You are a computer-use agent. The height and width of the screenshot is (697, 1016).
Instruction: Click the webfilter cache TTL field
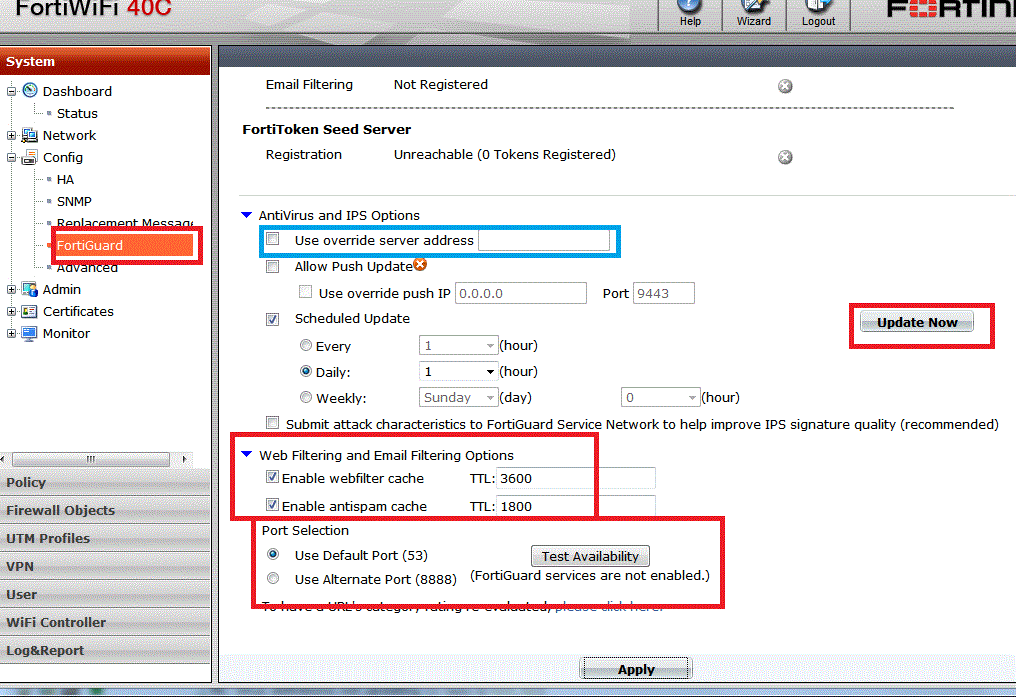tap(575, 478)
